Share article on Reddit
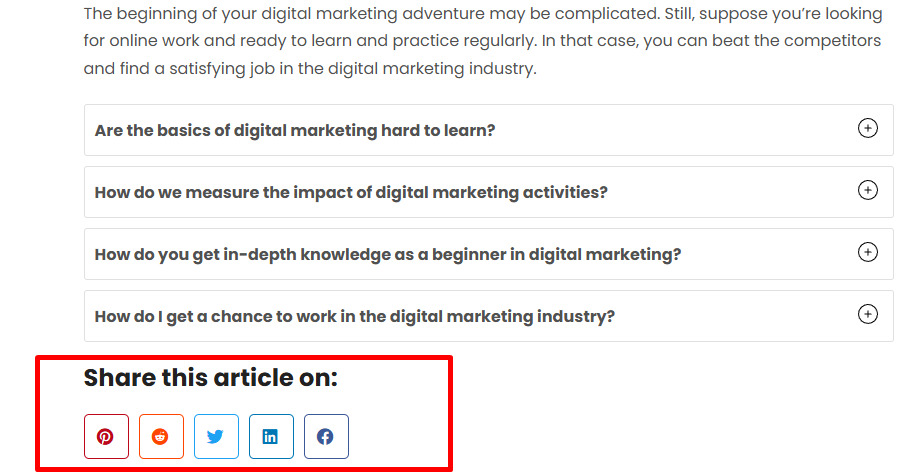Image resolution: width=908 pixels, height=472 pixels. tap(161, 437)
